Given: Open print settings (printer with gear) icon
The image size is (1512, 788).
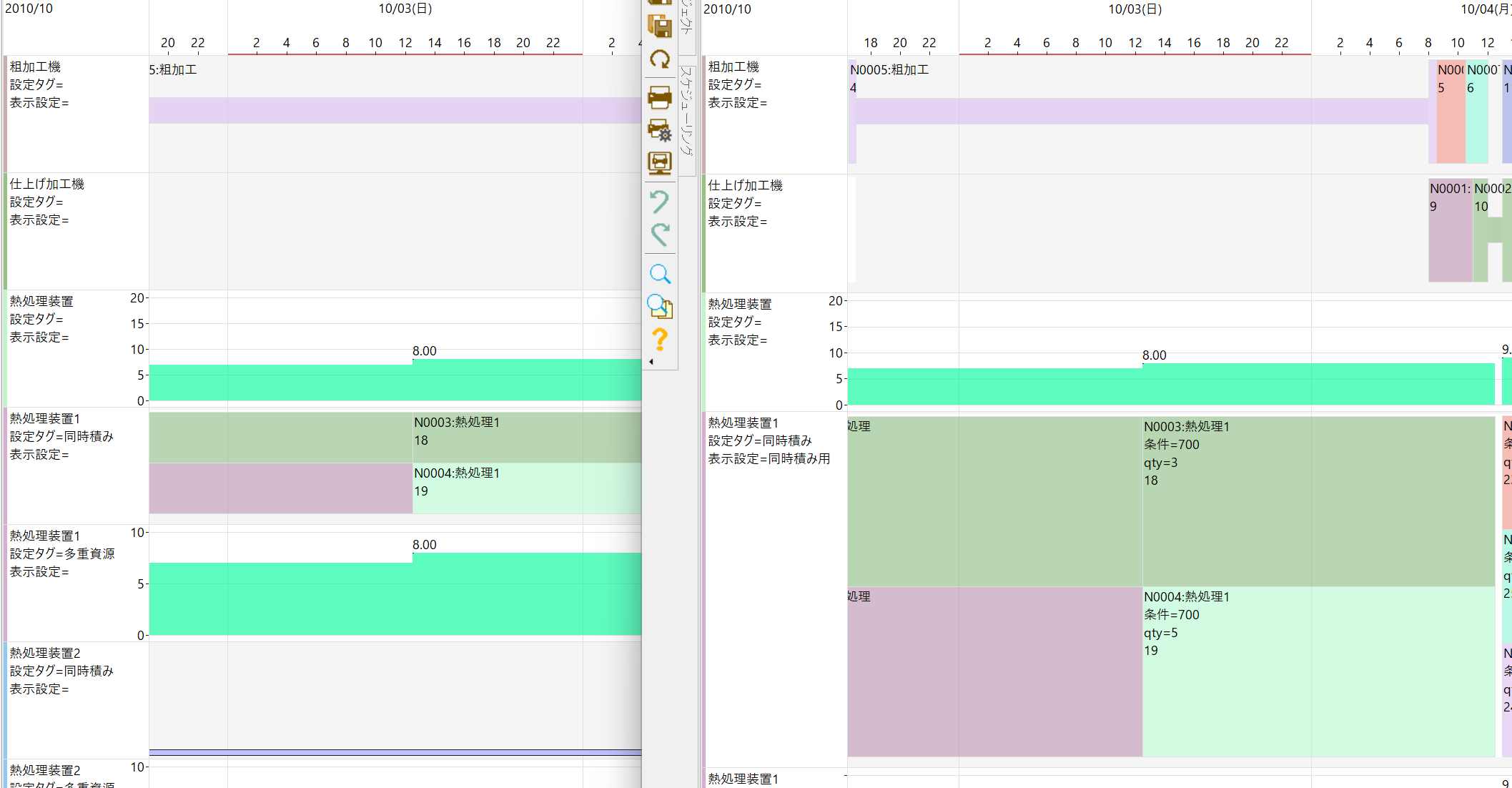Looking at the screenshot, I should click(659, 130).
